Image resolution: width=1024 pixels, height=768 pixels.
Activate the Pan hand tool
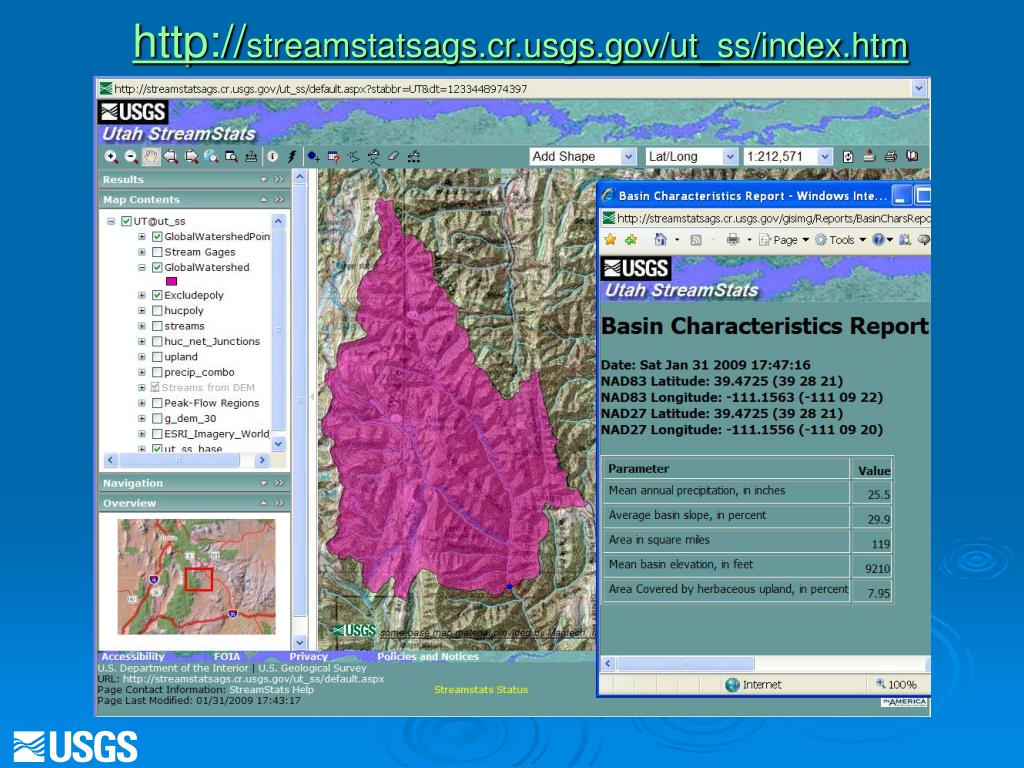click(x=151, y=157)
